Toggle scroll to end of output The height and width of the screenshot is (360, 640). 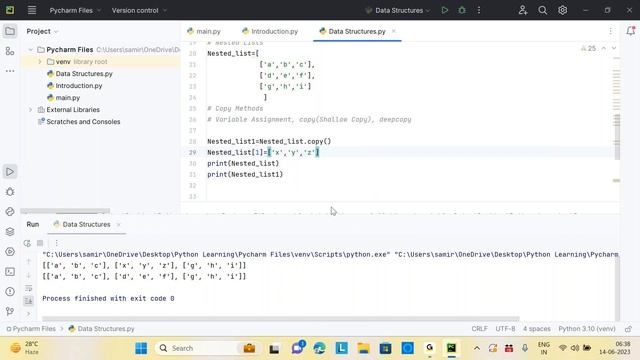tap(29, 301)
